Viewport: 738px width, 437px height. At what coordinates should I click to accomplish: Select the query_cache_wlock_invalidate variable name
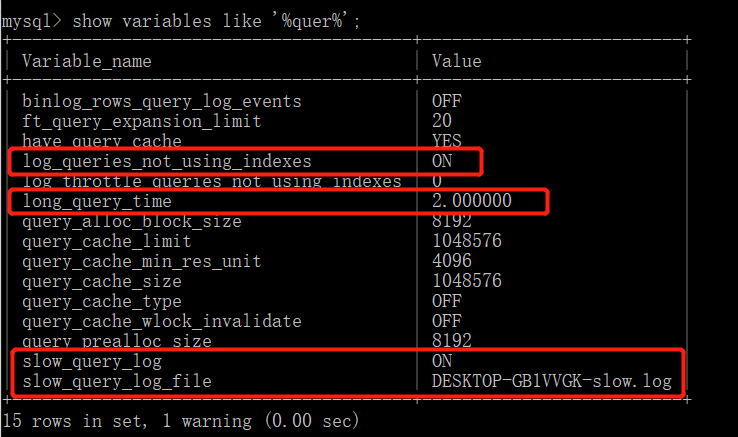coord(161,321)
